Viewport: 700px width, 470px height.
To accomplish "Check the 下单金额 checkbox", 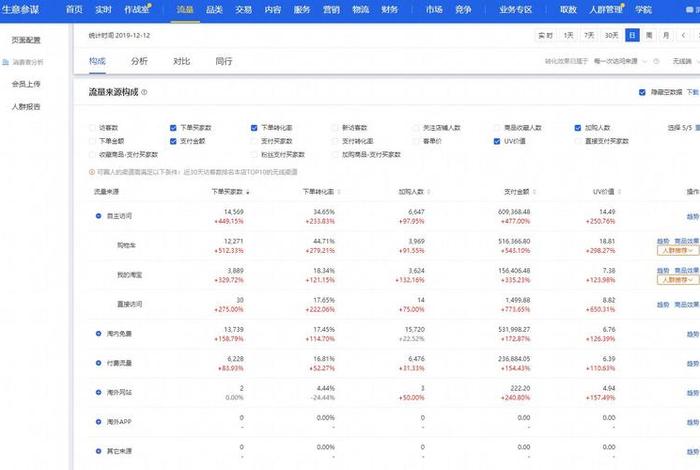I will click(x=92, y=141).
